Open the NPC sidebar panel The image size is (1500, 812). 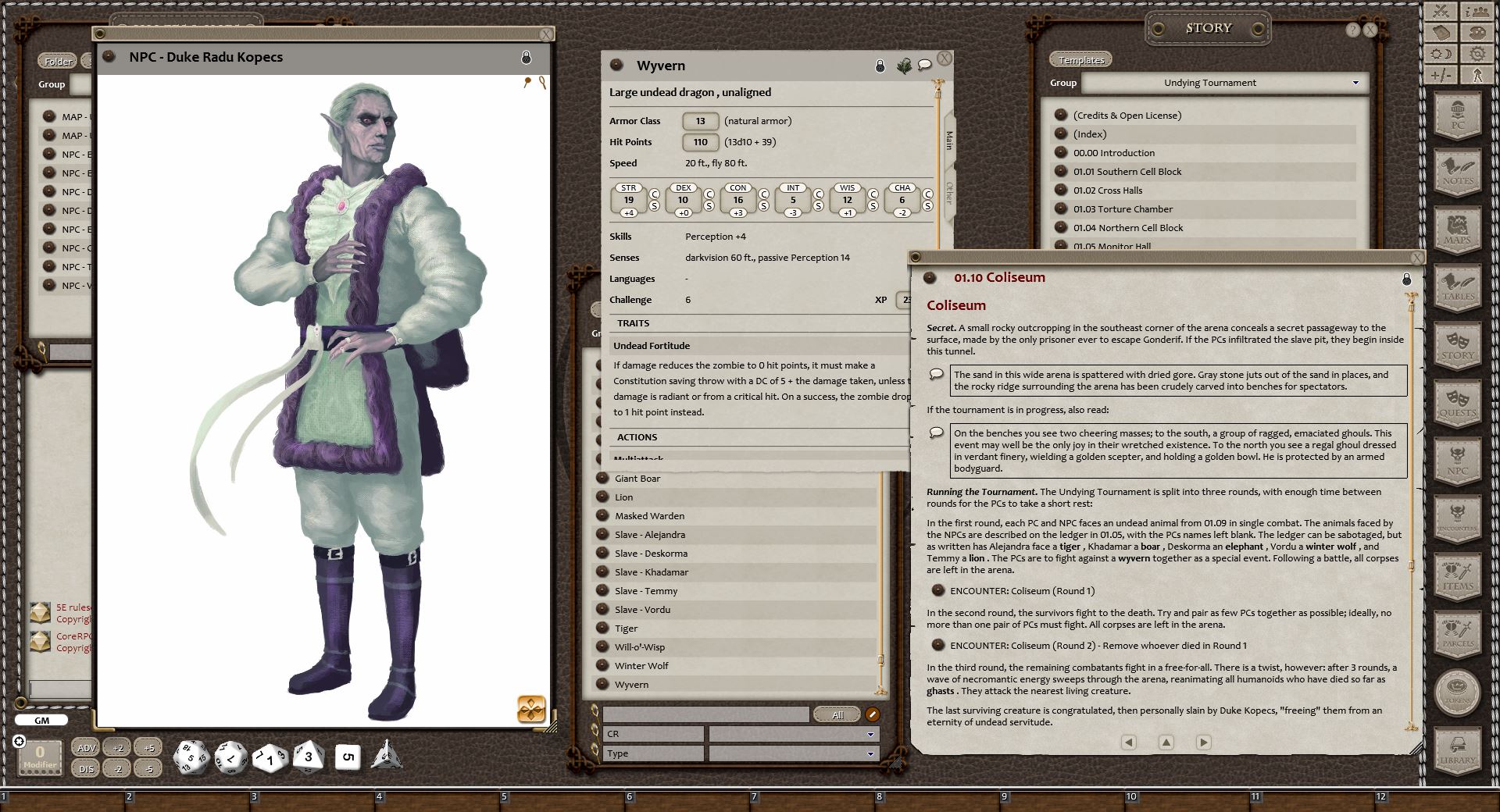1457,461
